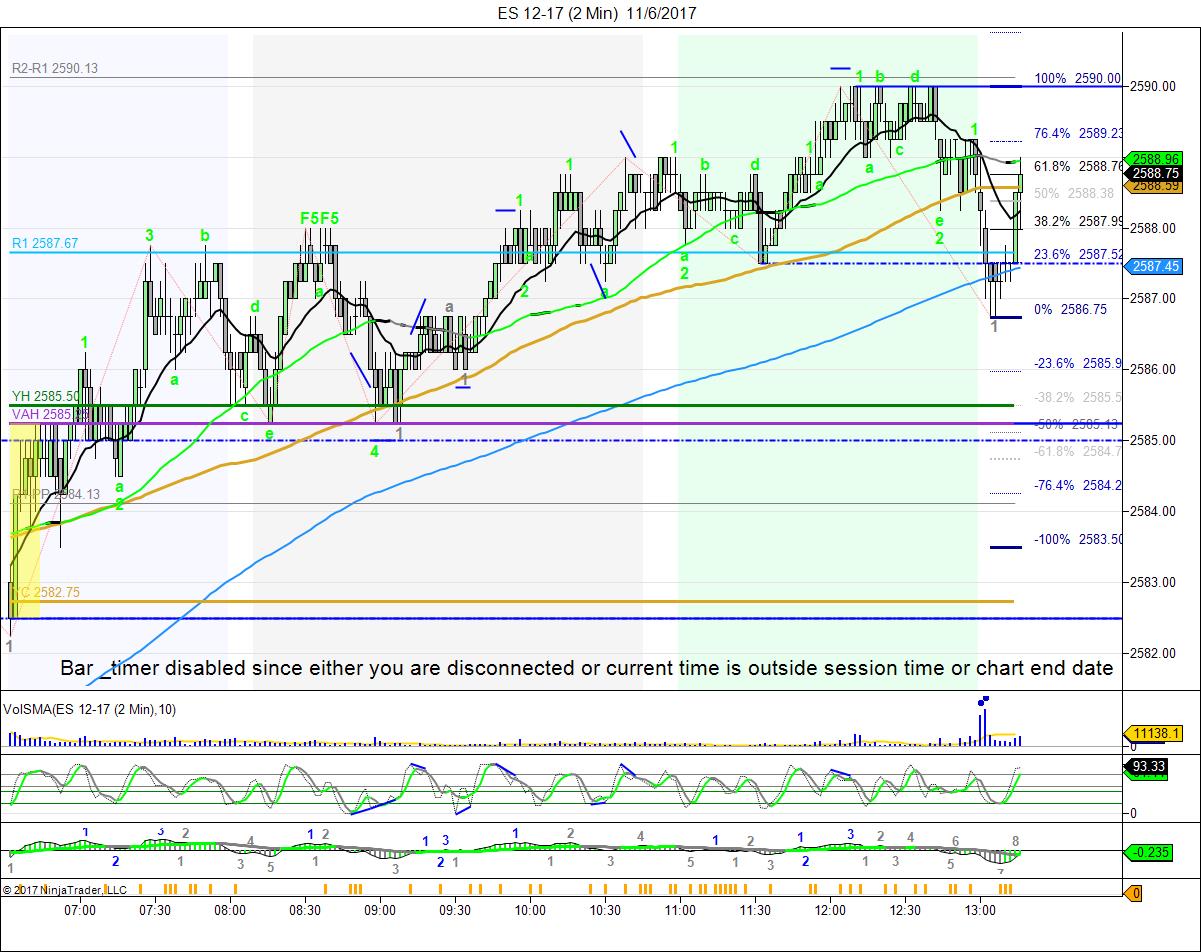Click the gold 2582.75 level label
This screenshot has height=952, width=1201.
click(x=45, y=592)
